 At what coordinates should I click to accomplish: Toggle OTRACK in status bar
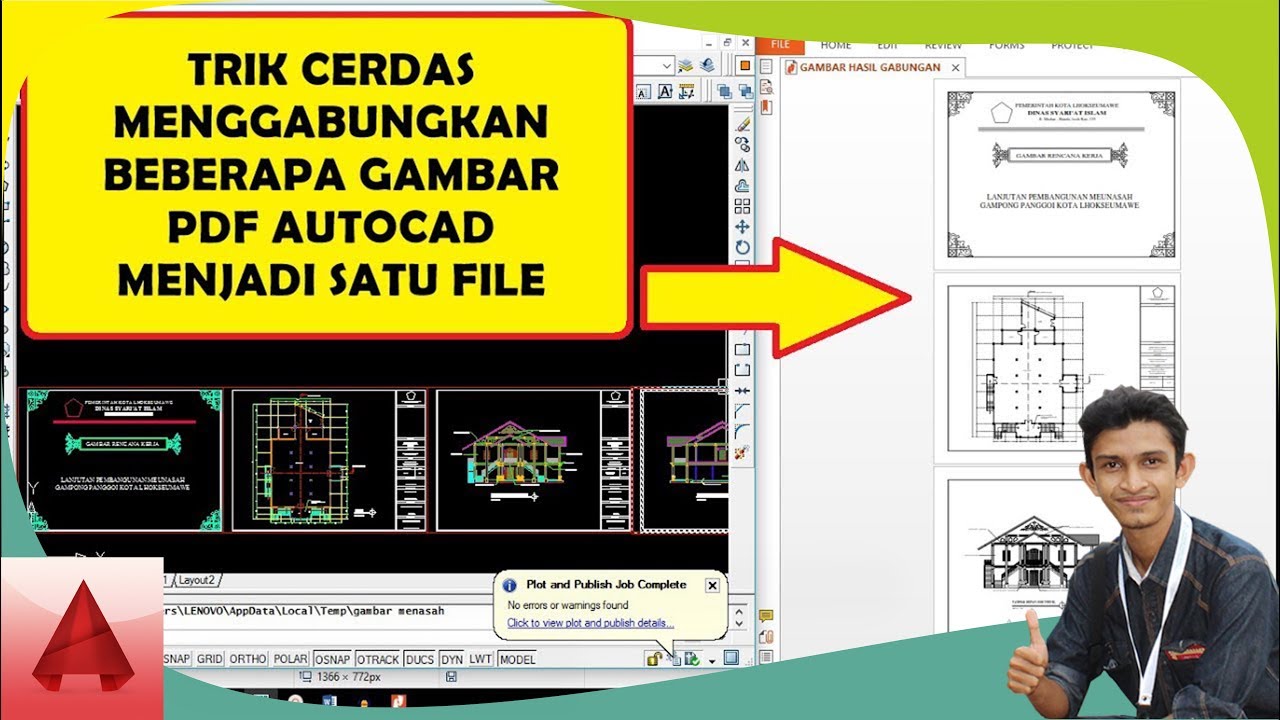click(x=378, y=659)
